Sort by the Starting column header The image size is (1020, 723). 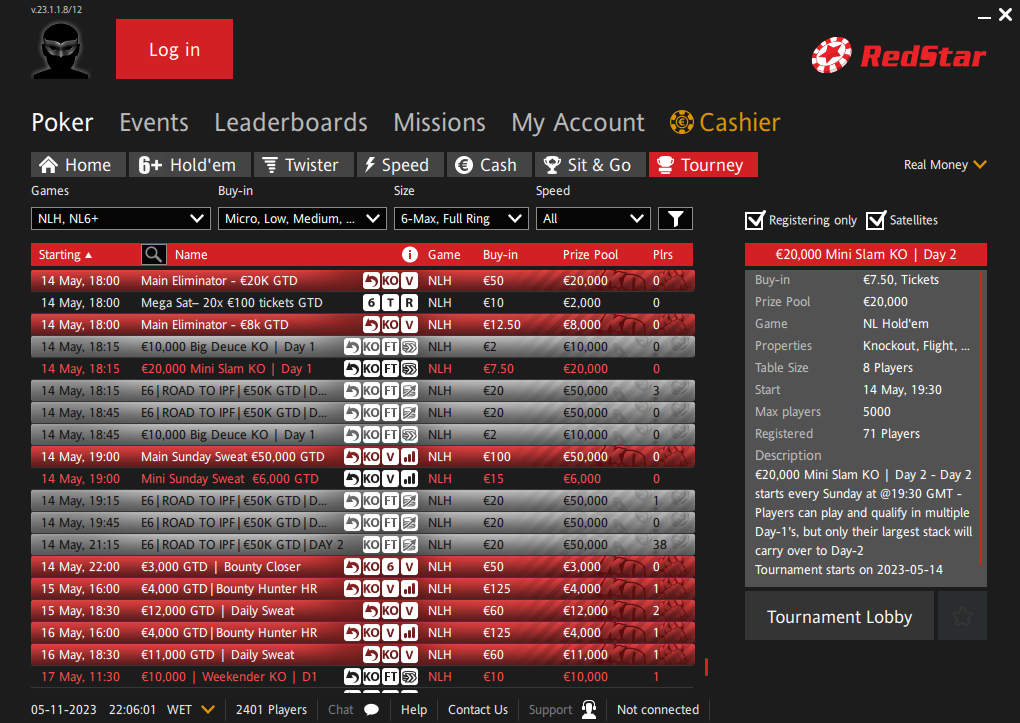pyautogui.click(x=65, y=254)
